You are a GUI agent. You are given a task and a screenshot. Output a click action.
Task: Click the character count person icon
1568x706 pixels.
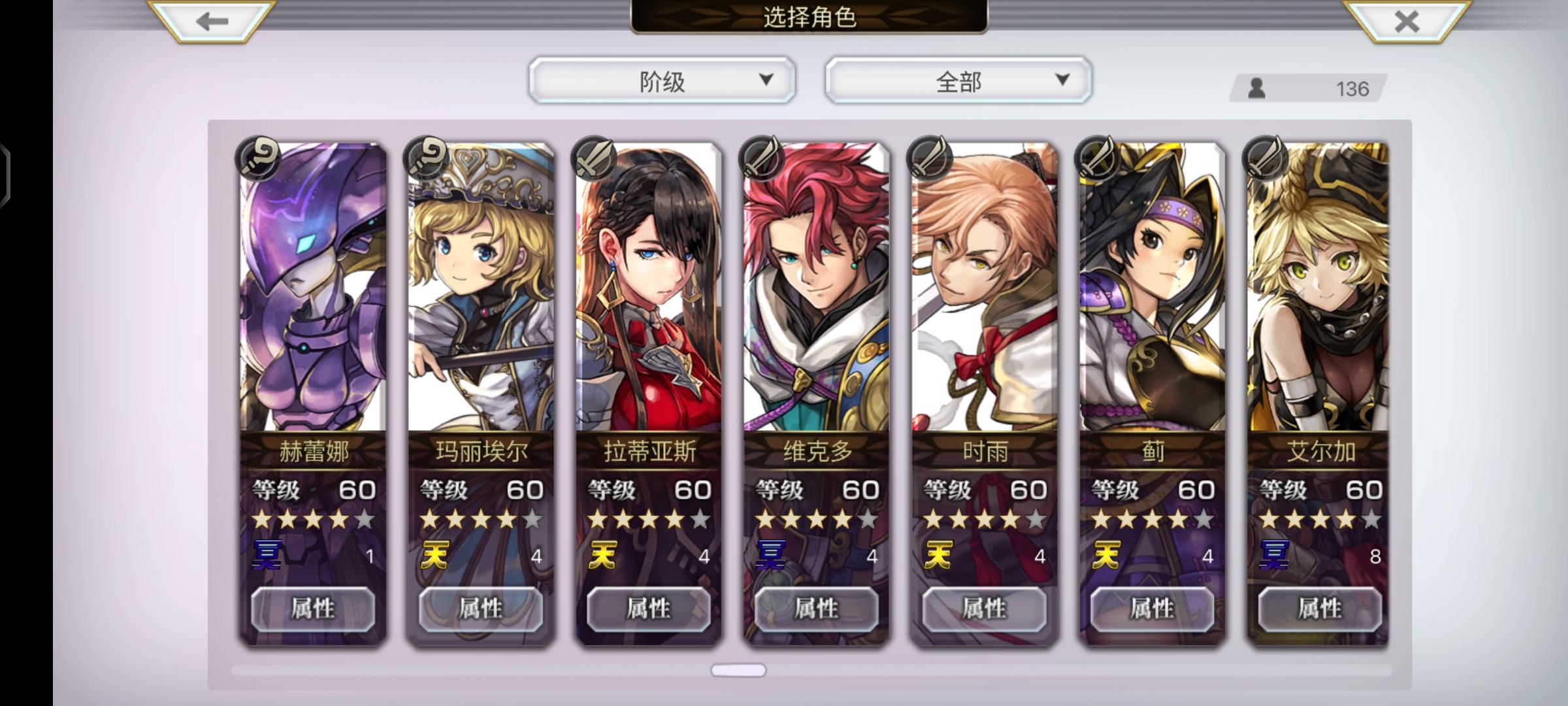1256,88
